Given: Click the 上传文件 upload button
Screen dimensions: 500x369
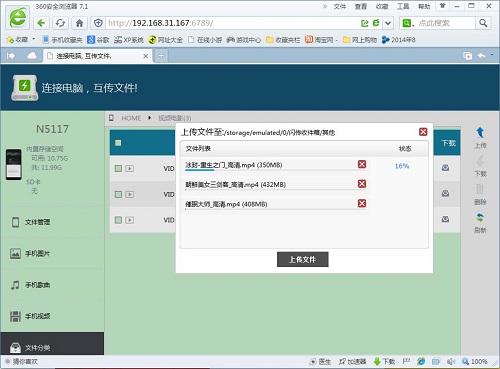Looking at the screenshot, I should 303,259.
